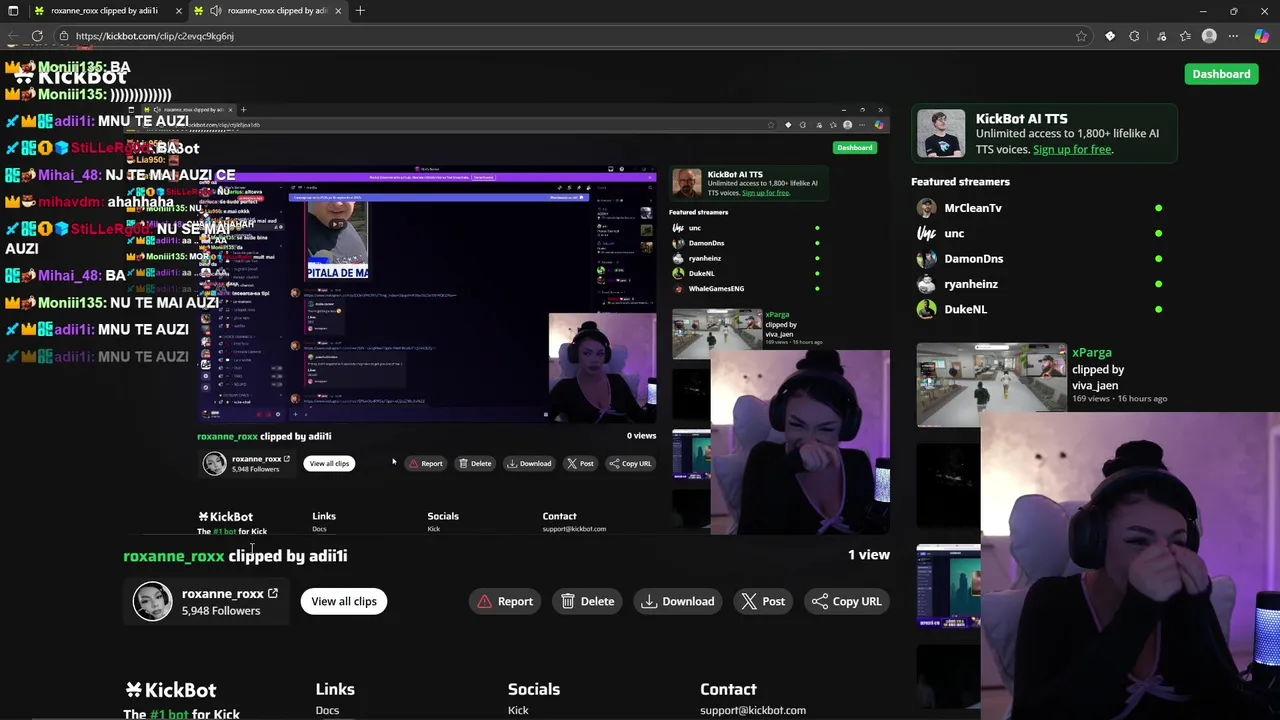This screenshot has width=1280, height=720.
Task: Close the second roxanne_roxx tab with audio
Action: tap(338, 11)
